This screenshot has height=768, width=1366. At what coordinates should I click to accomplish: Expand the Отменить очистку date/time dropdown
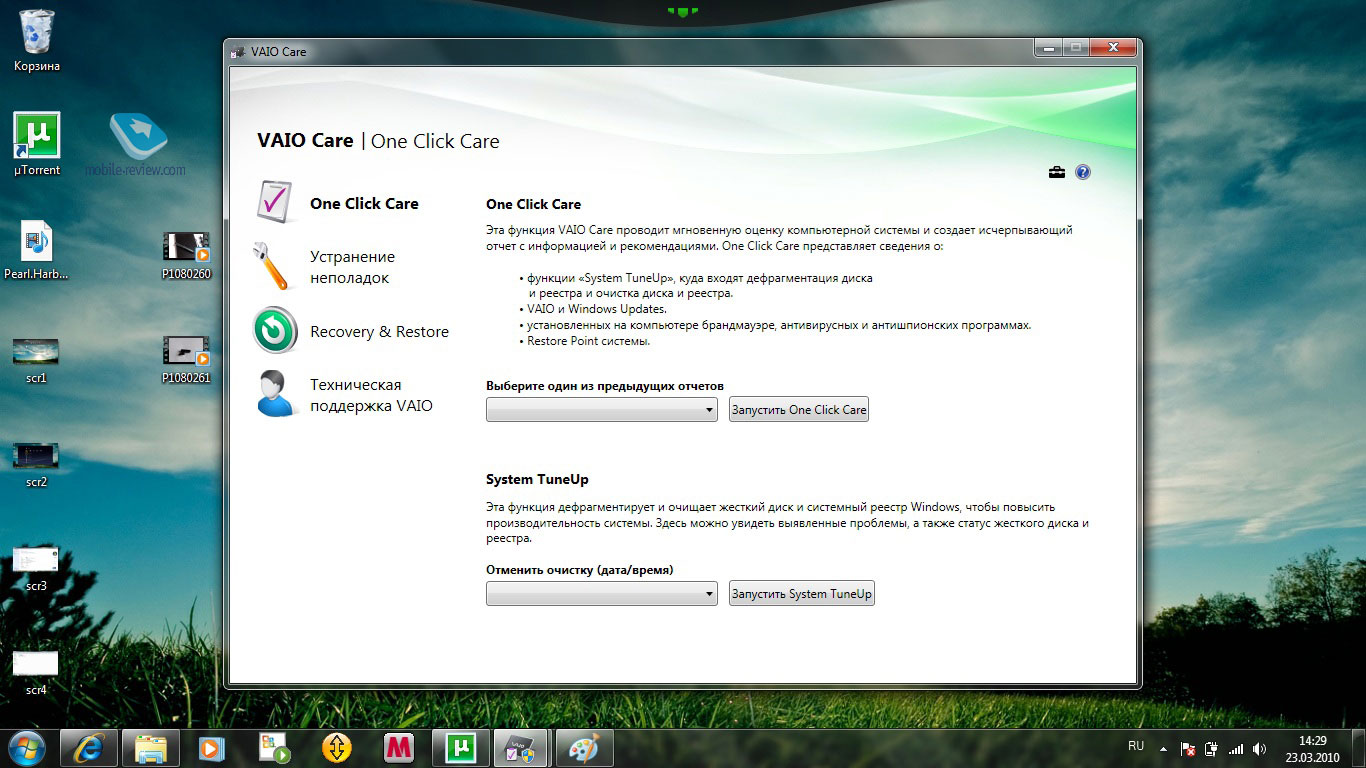point(602,594)
